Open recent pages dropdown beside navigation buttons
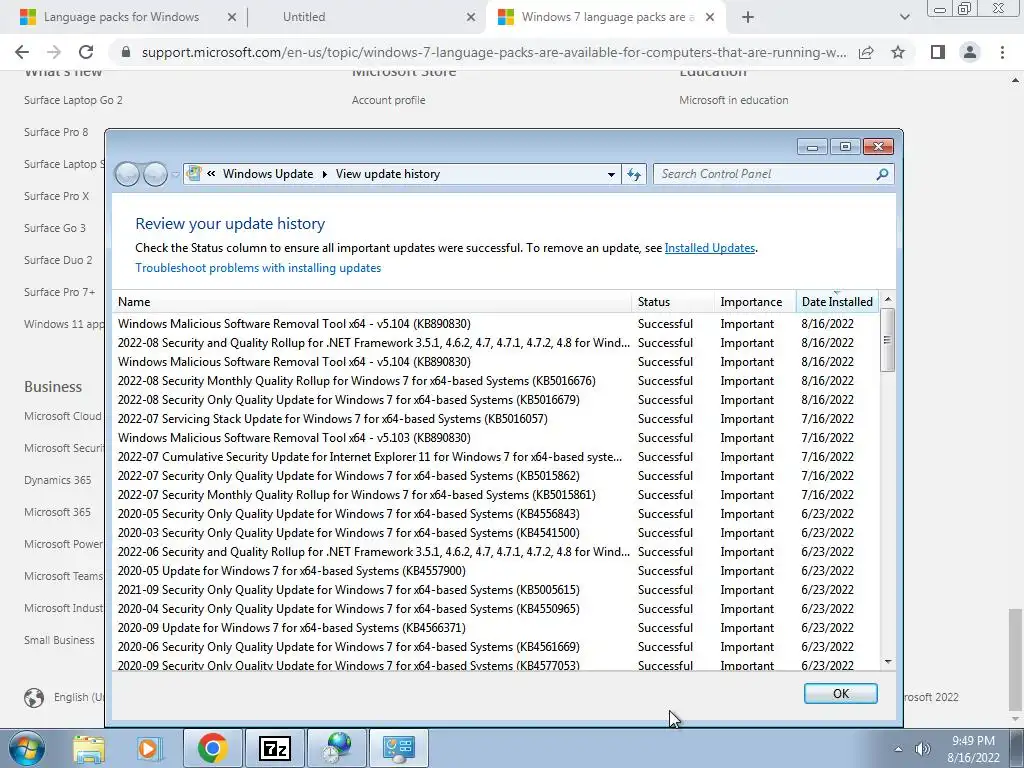The height and width of the screenshot is (768, 1024). [175, 174]
